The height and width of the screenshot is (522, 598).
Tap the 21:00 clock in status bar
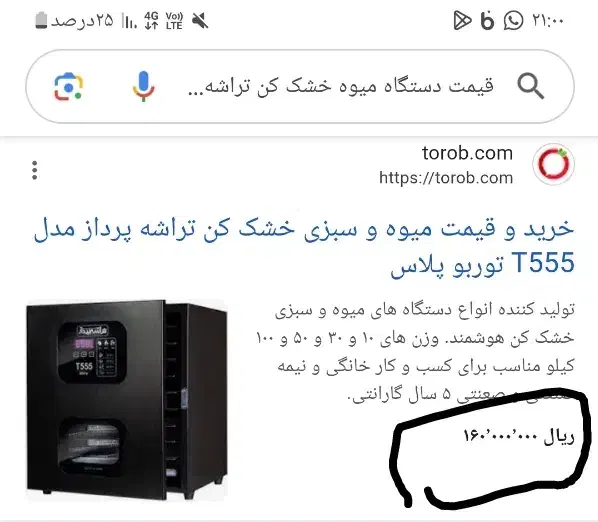pos(548,21)
